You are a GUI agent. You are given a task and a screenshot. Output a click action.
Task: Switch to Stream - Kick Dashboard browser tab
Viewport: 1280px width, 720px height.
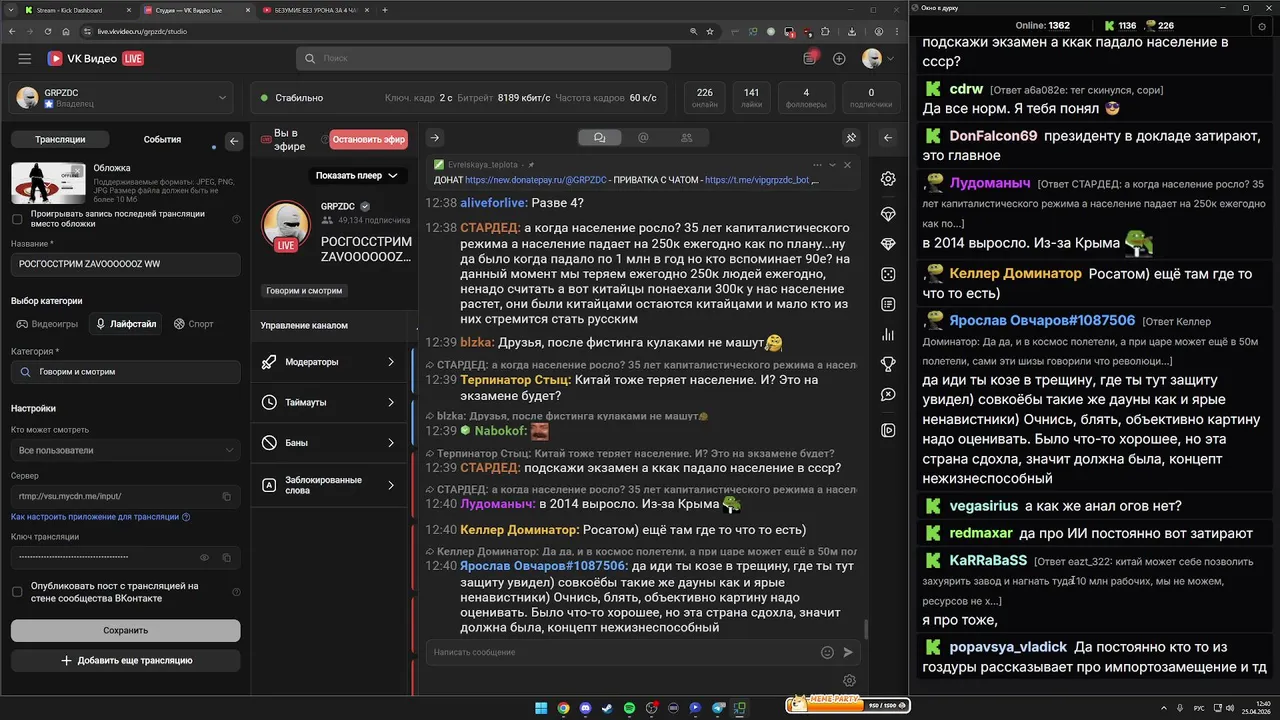click(77, 10)
